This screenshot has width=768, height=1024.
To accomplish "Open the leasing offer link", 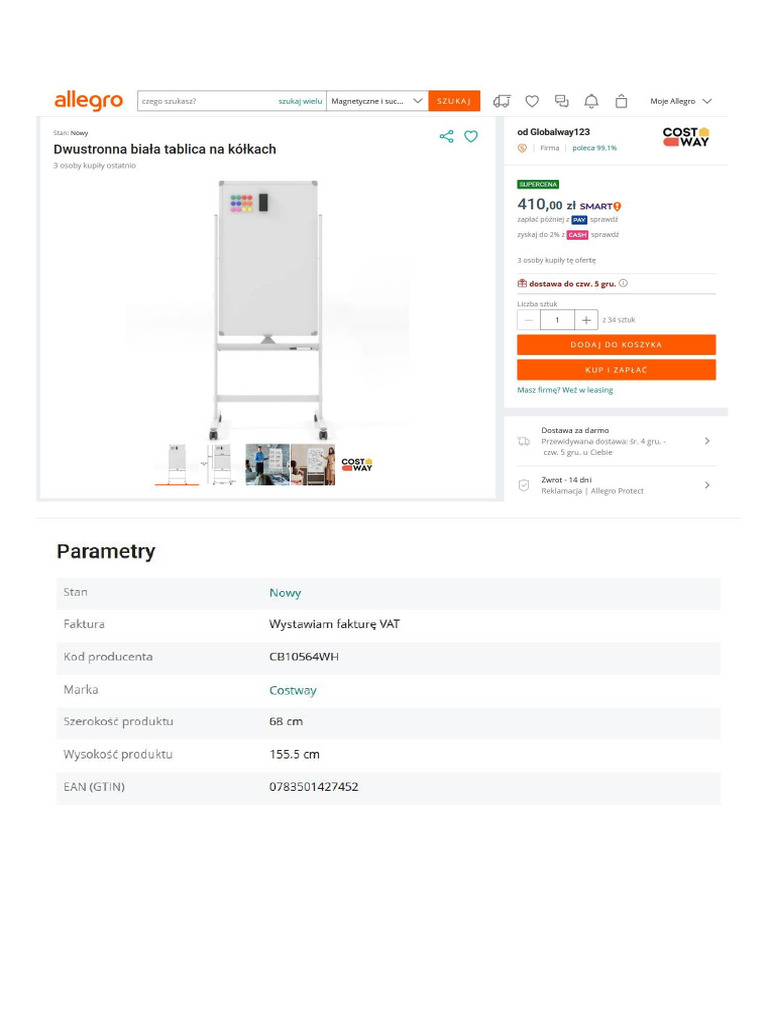I will [565, 390].
